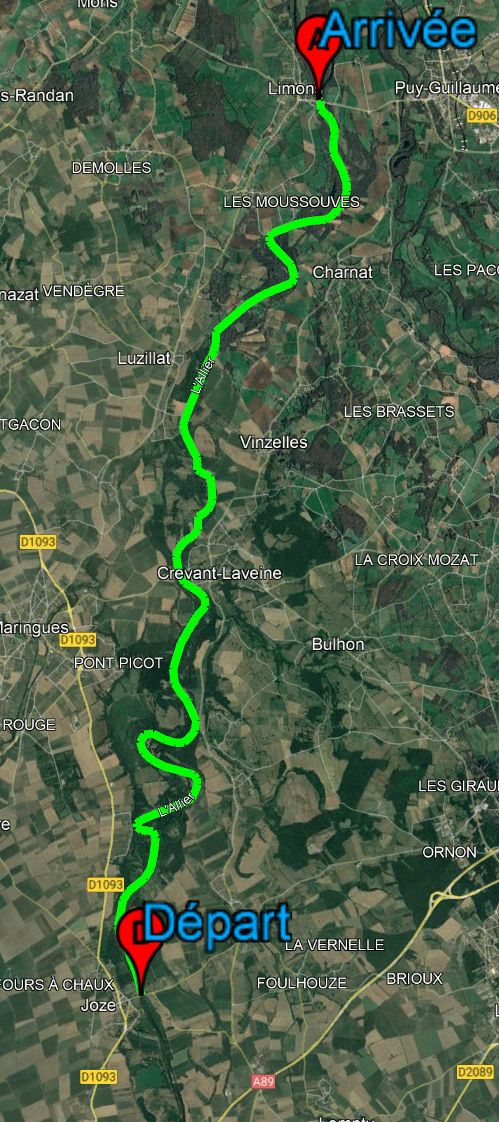Select the LES MOUSSOUVES label
Screen dimensions: 499x1122
pyautogui.click(x=291, y=202)
